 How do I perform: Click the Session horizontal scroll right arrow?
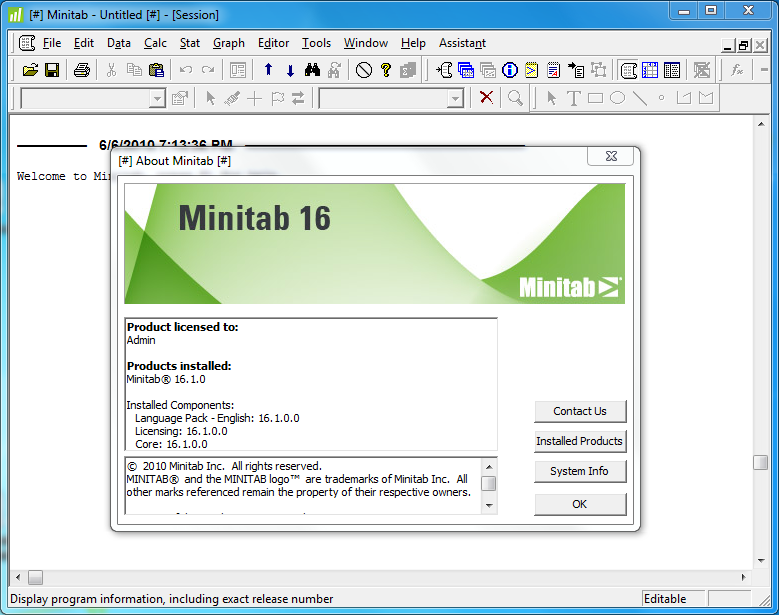coord(744,577)
